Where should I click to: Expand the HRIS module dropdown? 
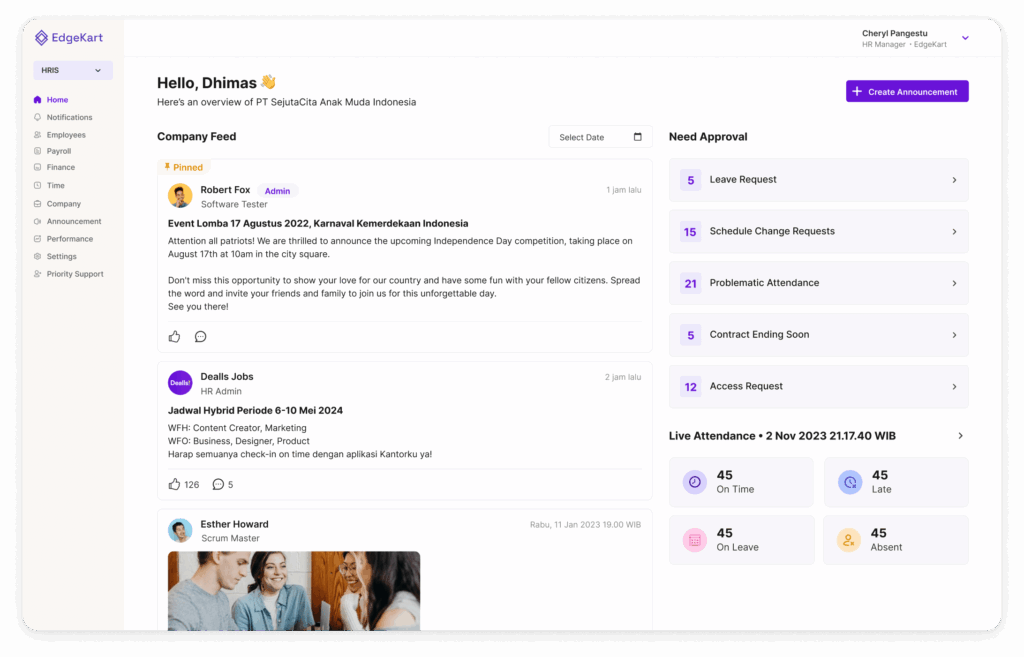pyautogui.click(x=72, y=71)
